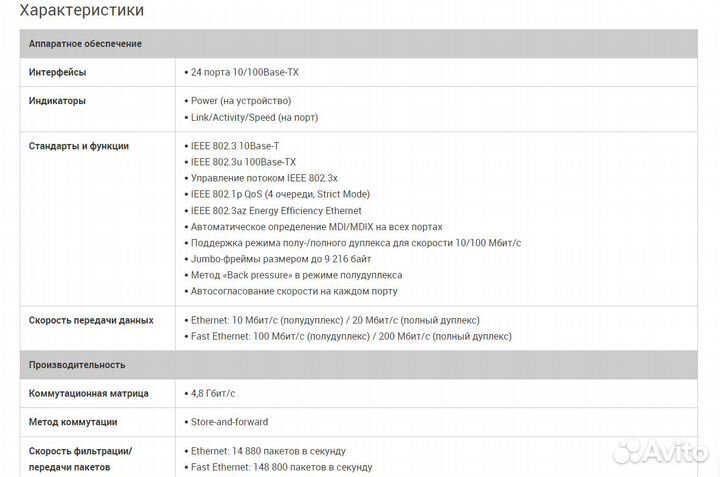
Task: Click the Индикаторы row label
Action: (57, 101)
